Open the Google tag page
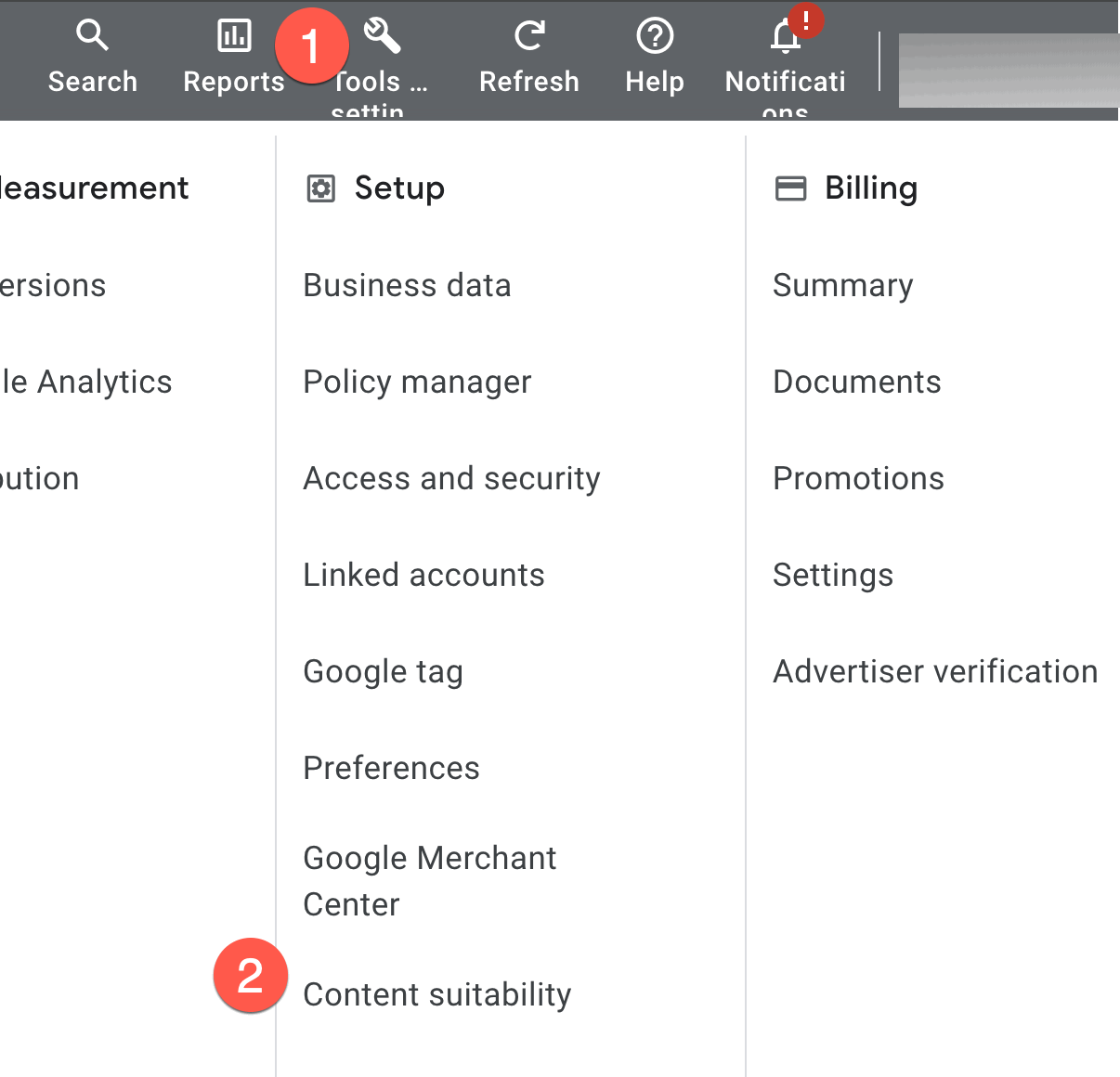The image size is (1120, 1077). pyautogui.click(x=383, y=671)
